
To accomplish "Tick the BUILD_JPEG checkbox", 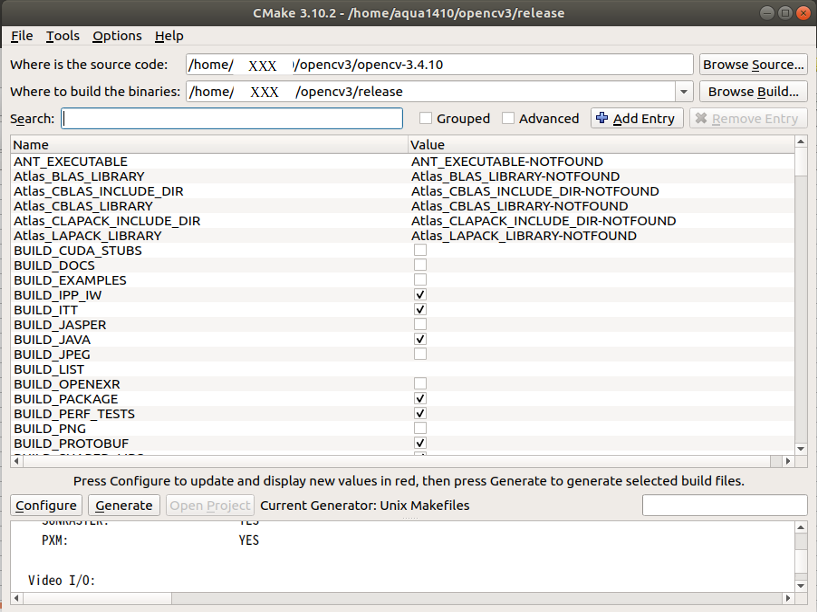I will coord(420,354).
